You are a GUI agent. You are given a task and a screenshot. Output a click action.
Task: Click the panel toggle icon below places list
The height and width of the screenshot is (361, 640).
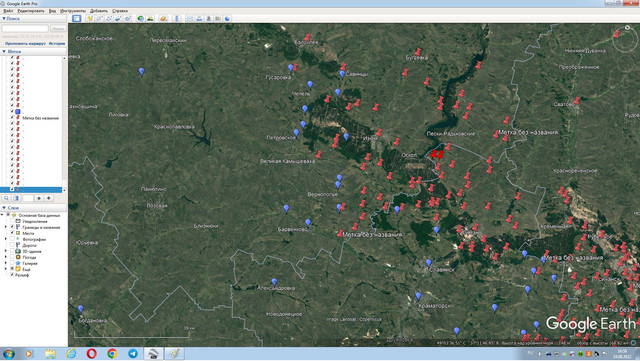[16, 198]
